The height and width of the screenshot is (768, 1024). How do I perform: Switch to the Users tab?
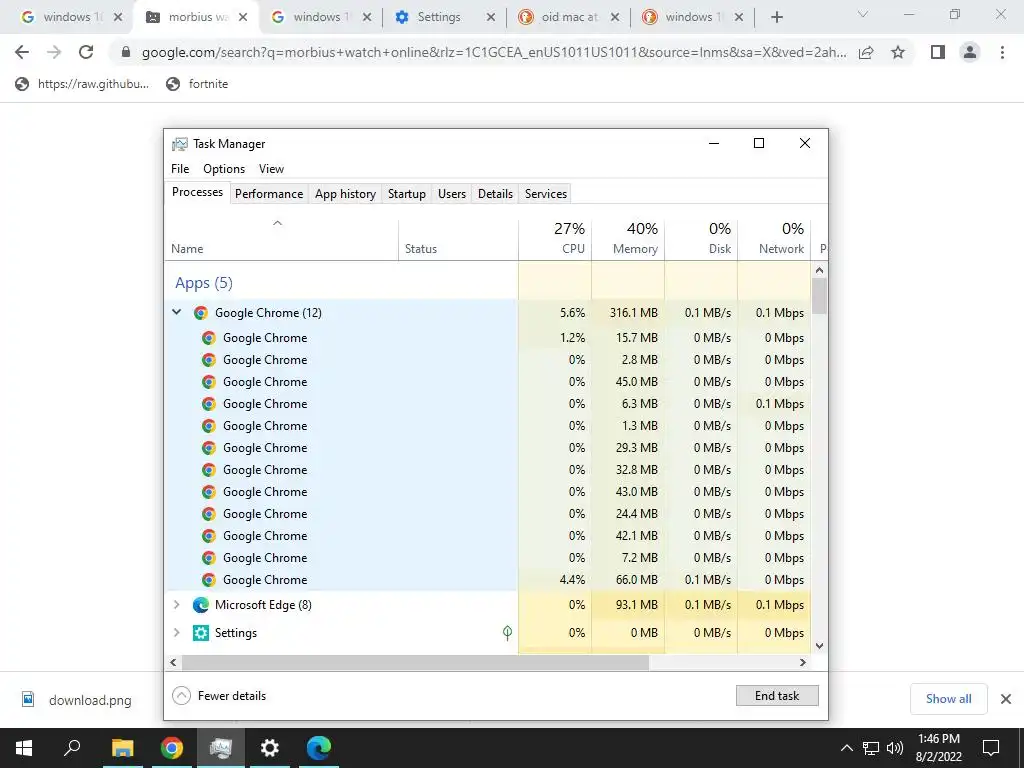[x=452, y=193]
